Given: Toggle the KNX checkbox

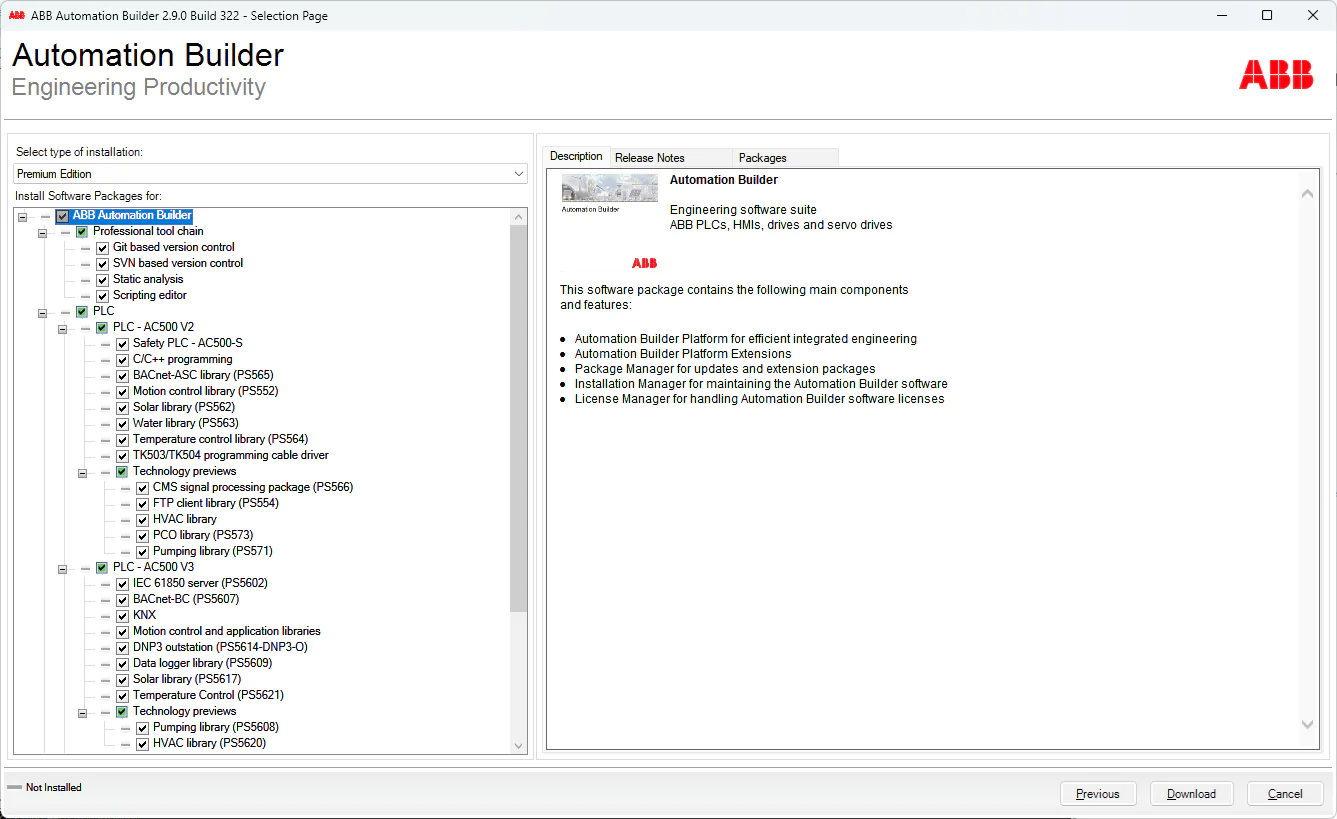Looking at the screenshot, I should pos(122,615).
